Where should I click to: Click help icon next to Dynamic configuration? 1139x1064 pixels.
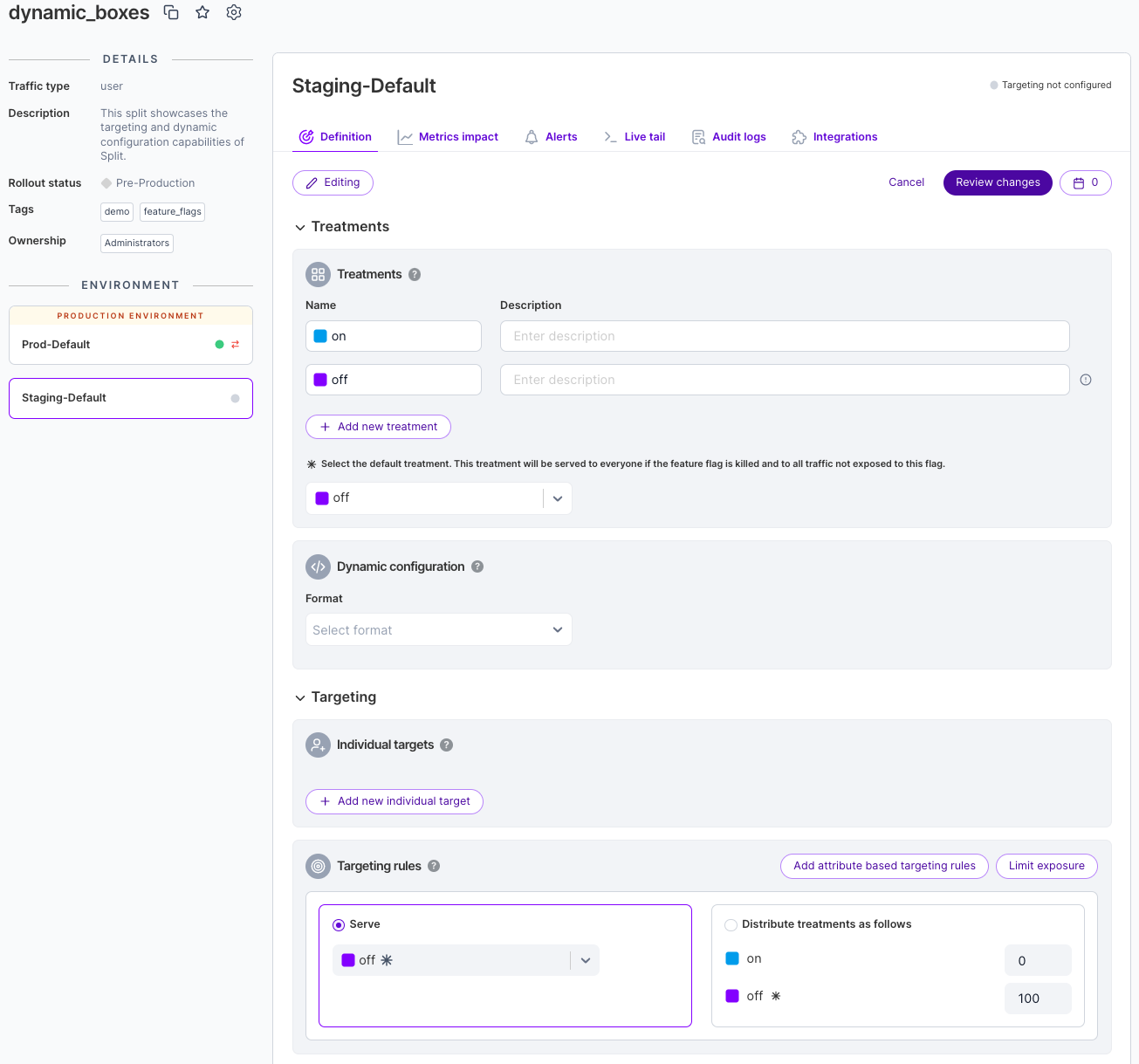pos(477,566)
